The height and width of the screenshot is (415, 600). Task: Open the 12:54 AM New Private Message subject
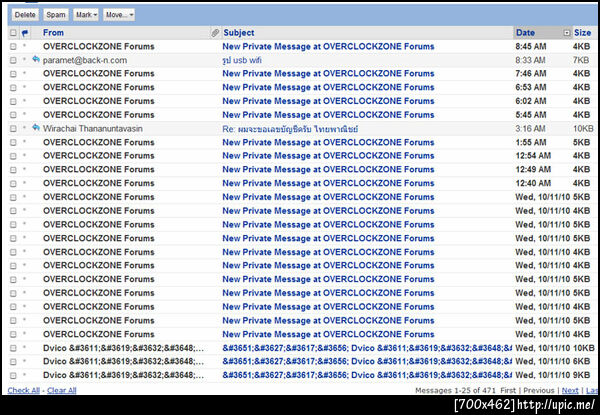(x=328, y=156)
